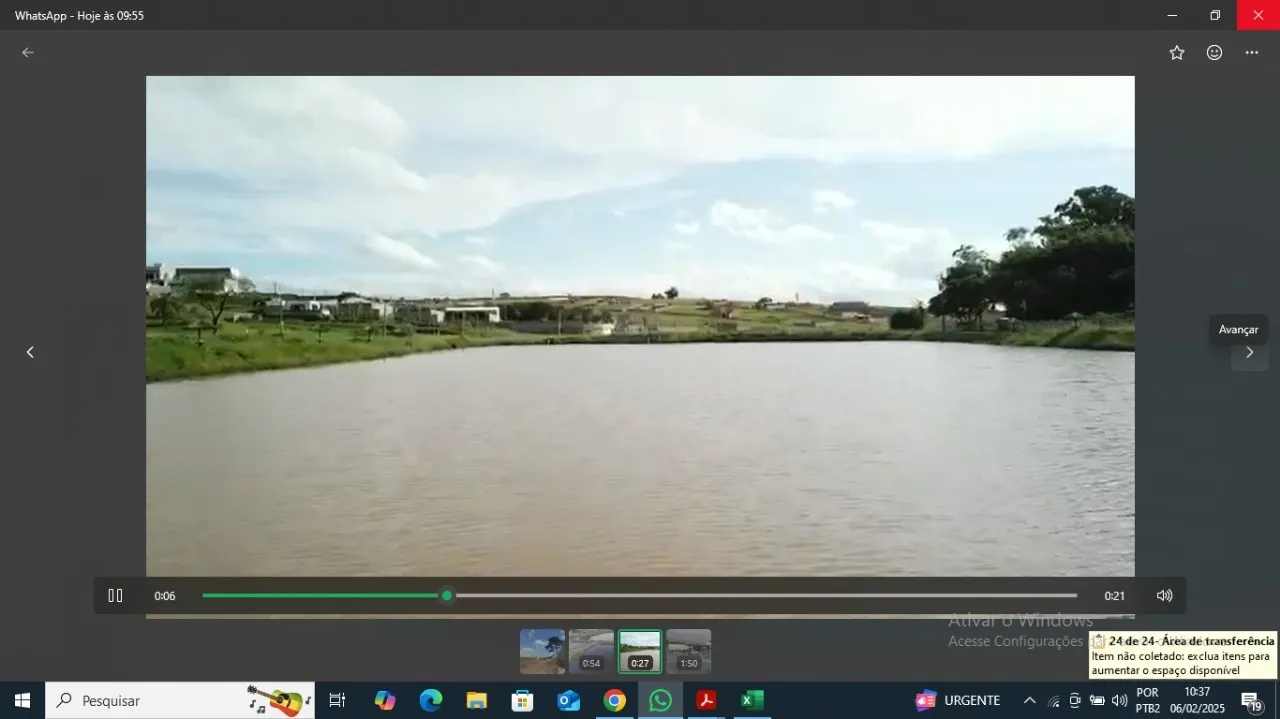The height and width of the screenshot is (719, 1280).
Task: Open the notification center with 19 alerts
Action: point(1252,701)
